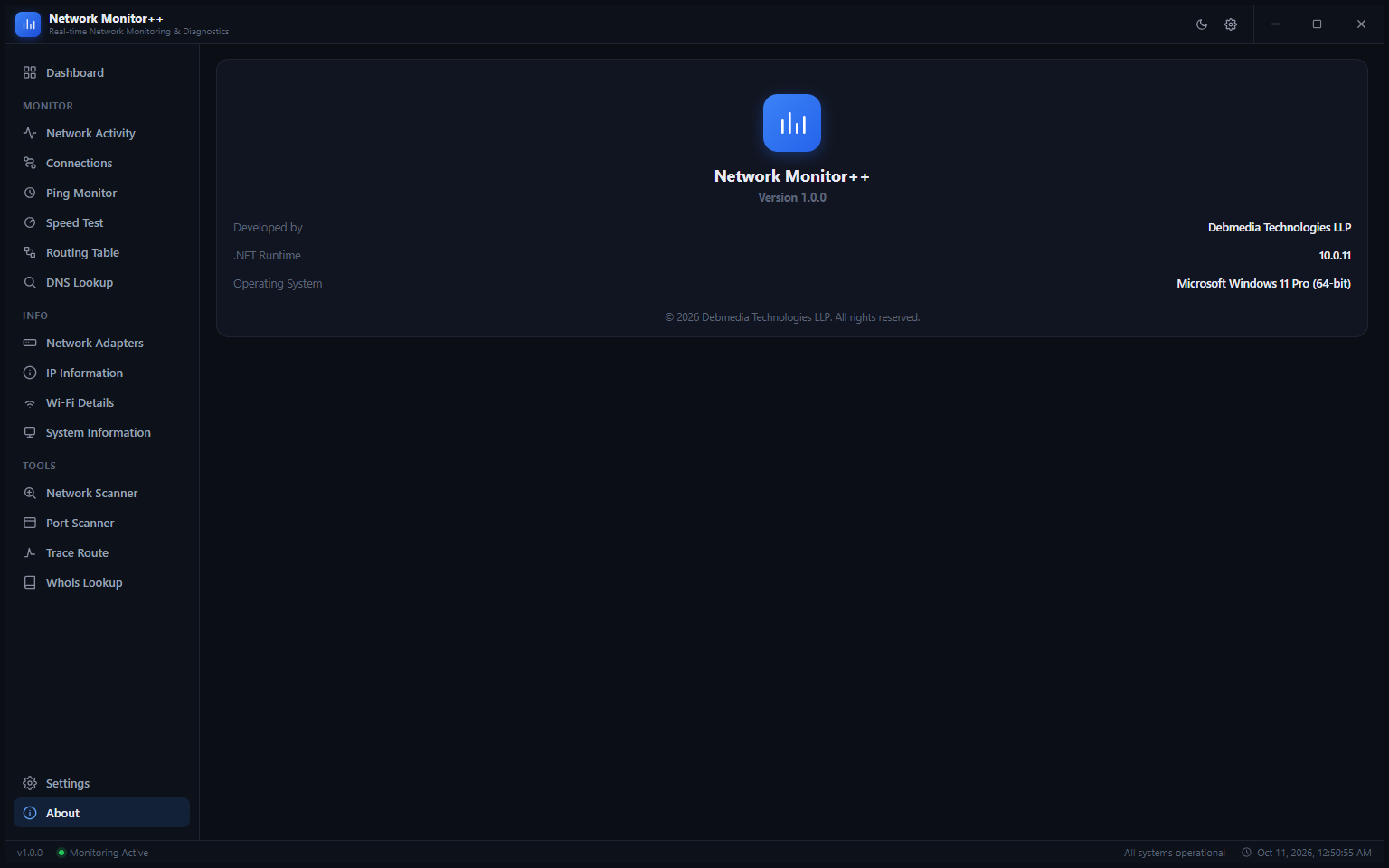Click the Debmedia Technologies LLP developer value
The image size is (1389, 868).
[x=1280, y=228]
